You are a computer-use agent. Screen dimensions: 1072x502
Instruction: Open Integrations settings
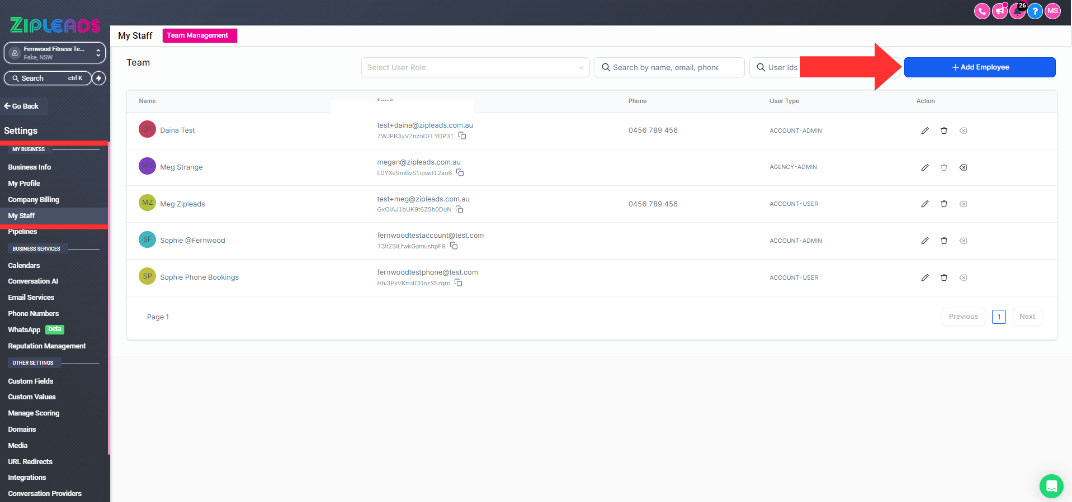pyautogui.click(x=27, y=477)
